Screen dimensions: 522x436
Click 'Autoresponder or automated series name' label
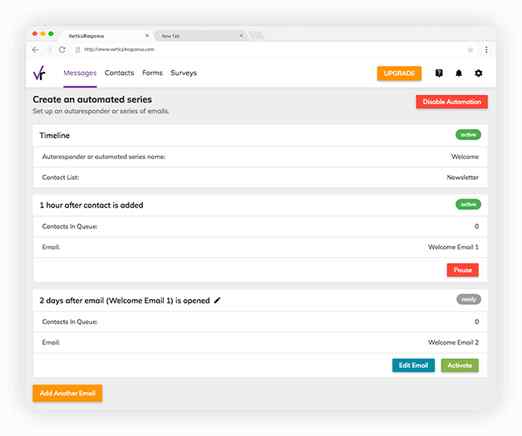[x=104, y=157]
